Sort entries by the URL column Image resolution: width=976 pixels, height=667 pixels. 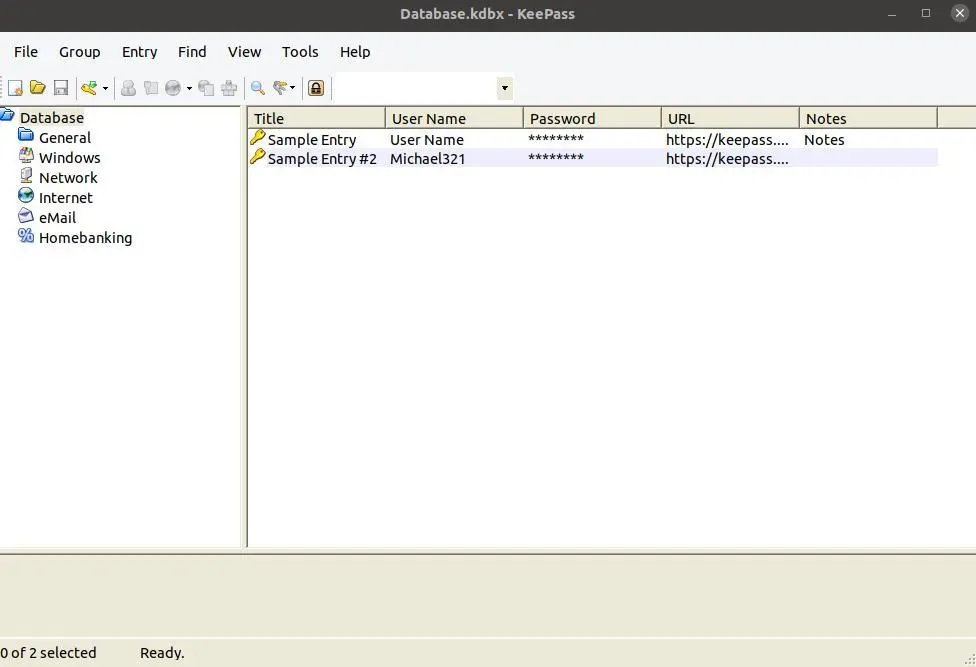click(x=731, y=118)
